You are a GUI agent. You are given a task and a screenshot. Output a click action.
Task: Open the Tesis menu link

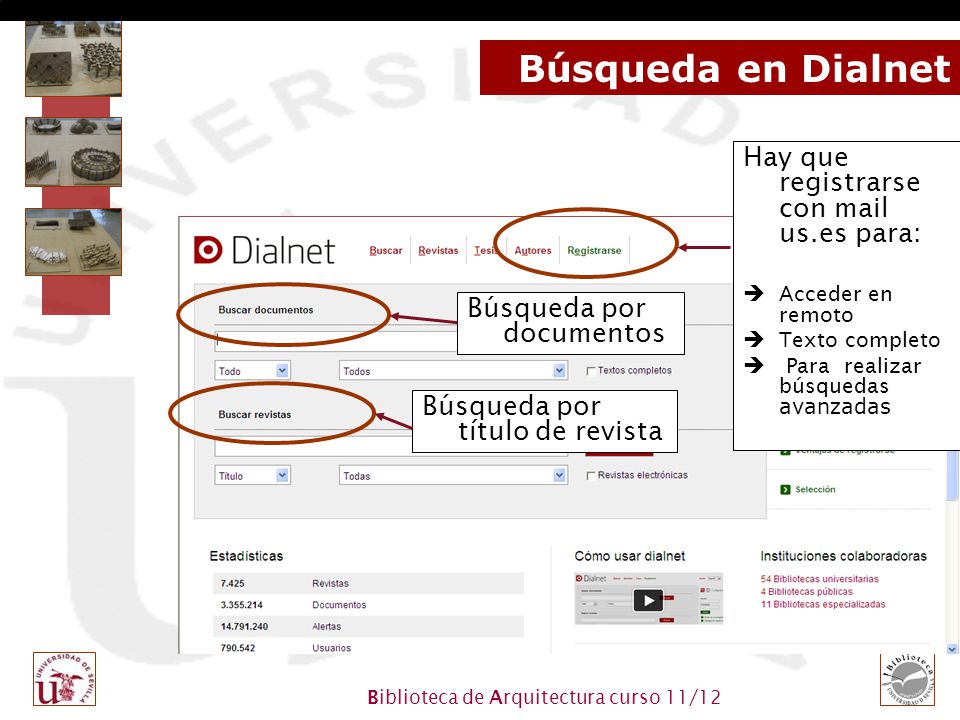[x=486, y=250]
